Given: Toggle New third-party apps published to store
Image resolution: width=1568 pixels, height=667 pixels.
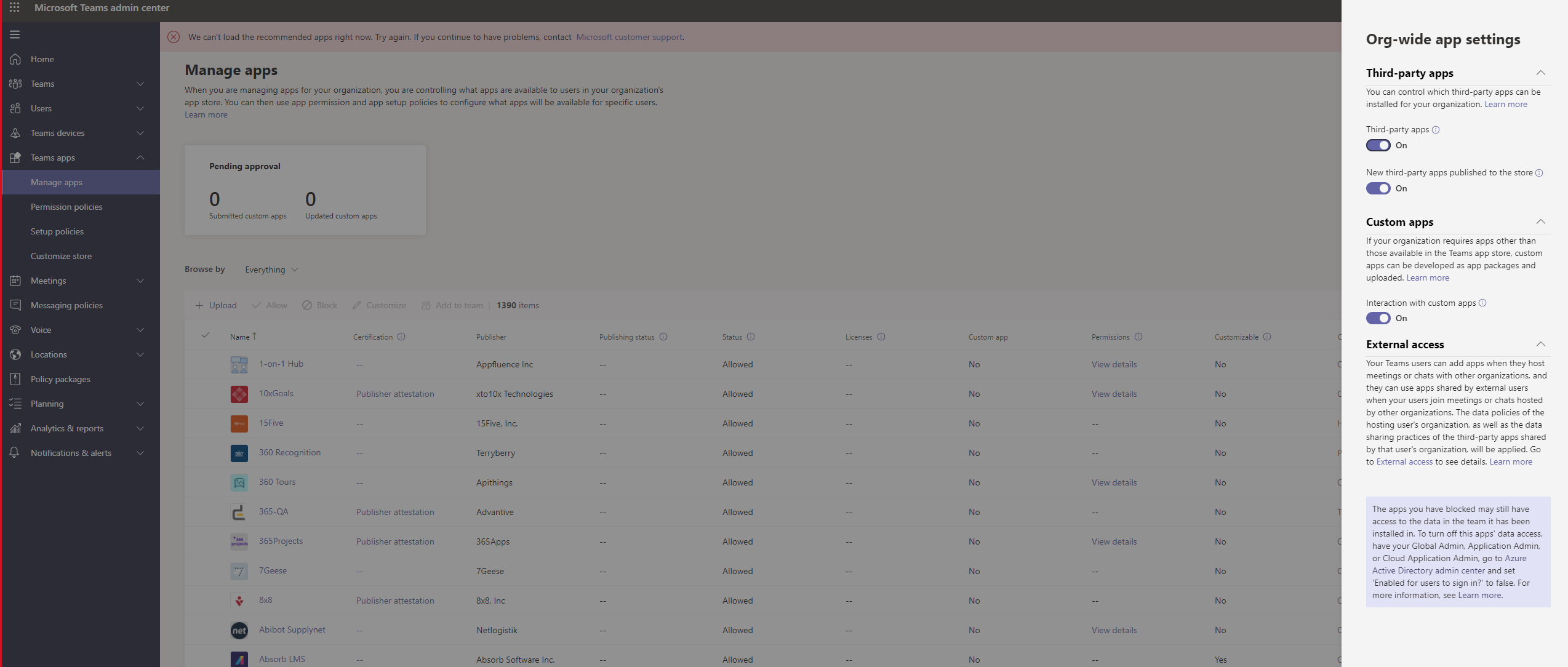Looking at the screenshot, I should 1378,188.
